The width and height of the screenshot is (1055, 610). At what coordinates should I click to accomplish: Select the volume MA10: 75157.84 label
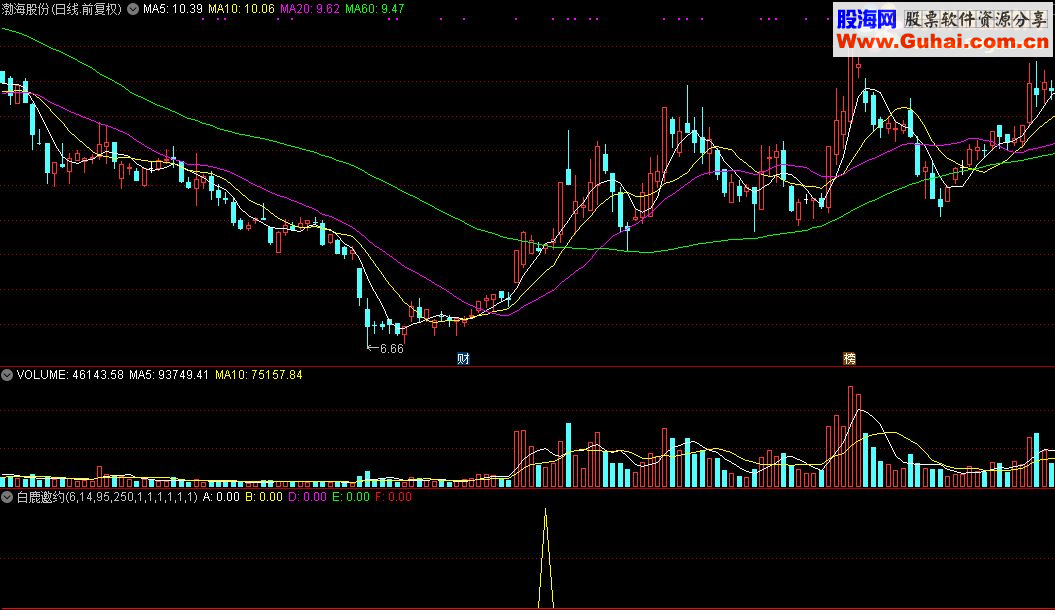point(259,375)
